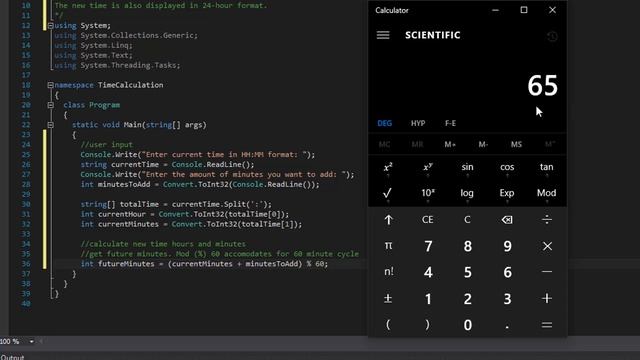640x360 pixels.
Task: Open the Calculator hamburger navigation menu
Action: 383,35
